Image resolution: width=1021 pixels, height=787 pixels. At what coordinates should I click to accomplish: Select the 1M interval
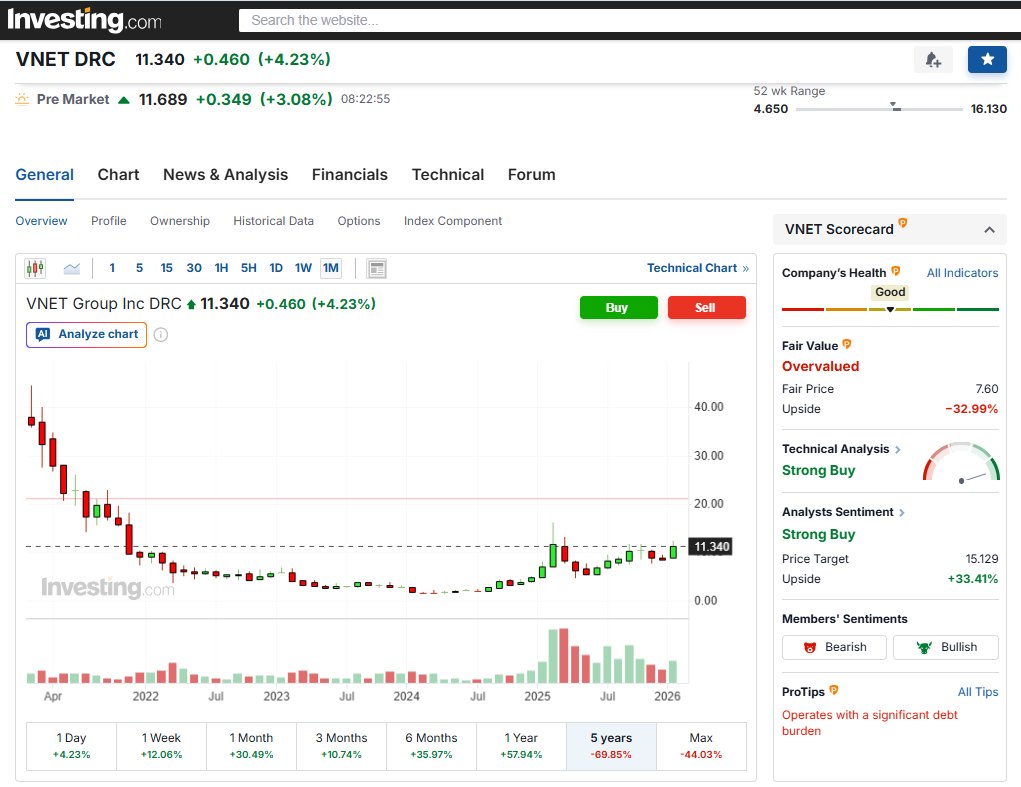(x=331, y=268)
